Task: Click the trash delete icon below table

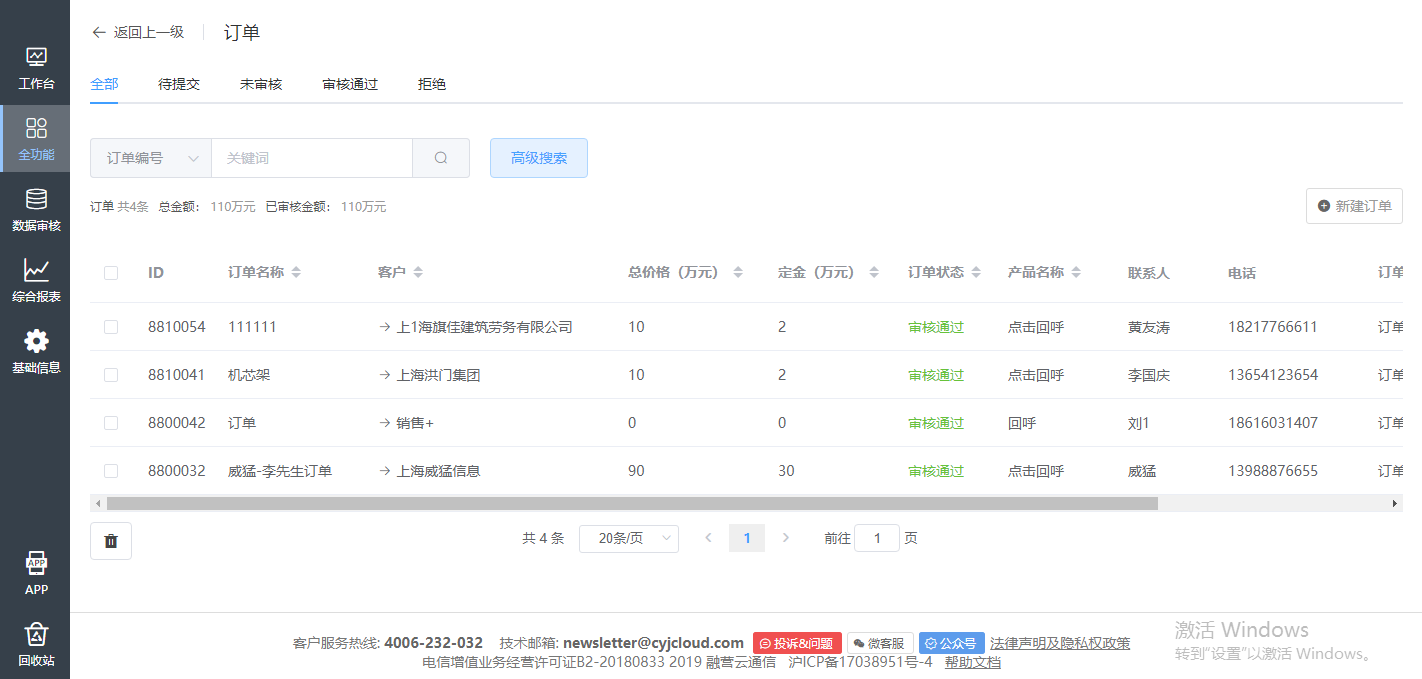Action: [111, 541]
